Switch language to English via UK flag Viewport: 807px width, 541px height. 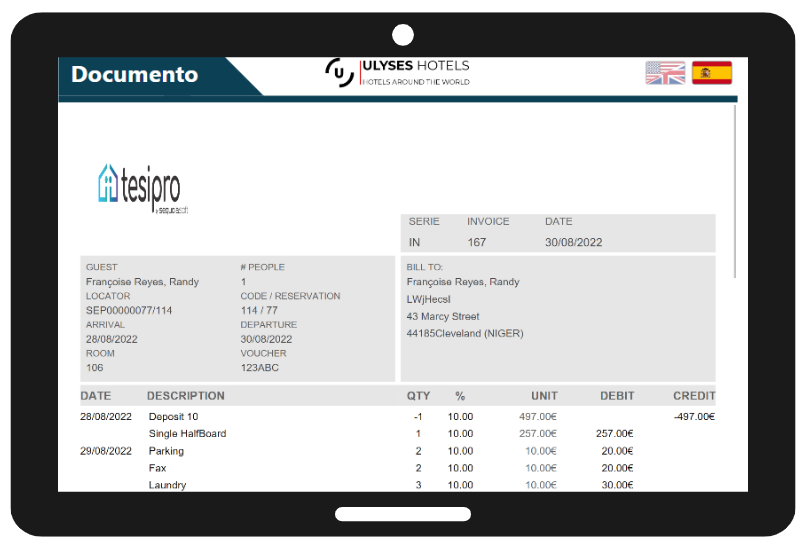(x=665, y=73)
